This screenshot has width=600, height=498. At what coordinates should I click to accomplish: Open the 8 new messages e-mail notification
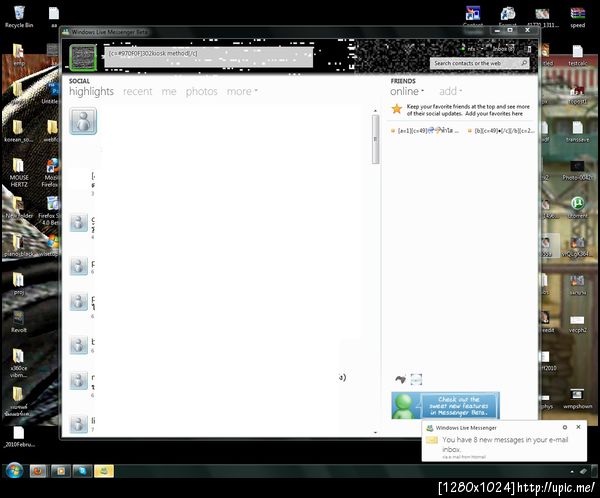tap(505, 444)
